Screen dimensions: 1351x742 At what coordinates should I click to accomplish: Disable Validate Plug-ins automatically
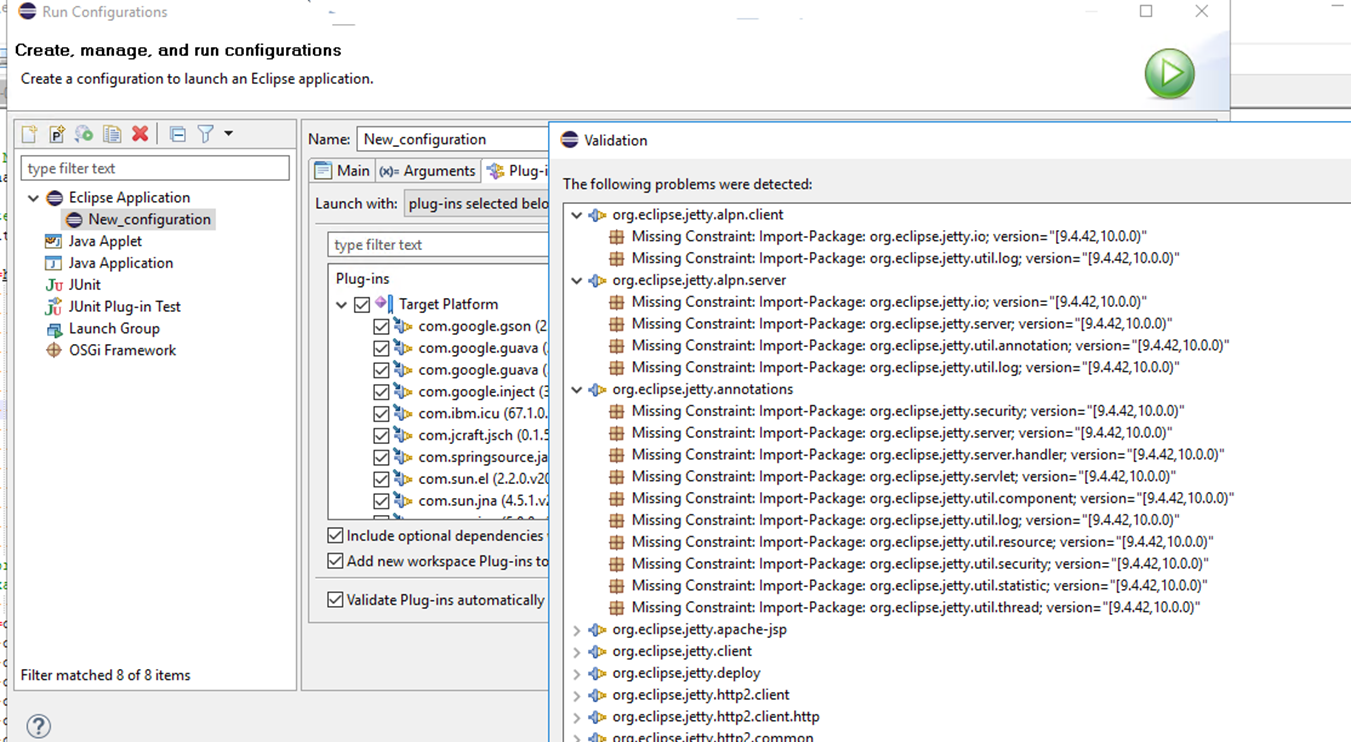pos(336,600)
